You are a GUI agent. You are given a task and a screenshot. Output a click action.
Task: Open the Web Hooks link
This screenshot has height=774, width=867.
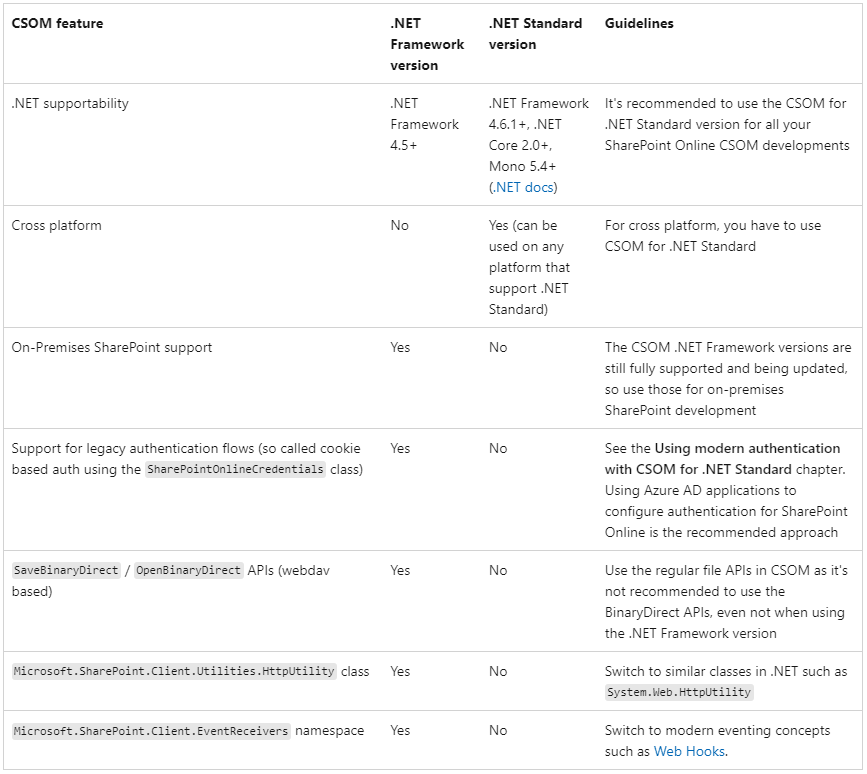tap(689, 751)
